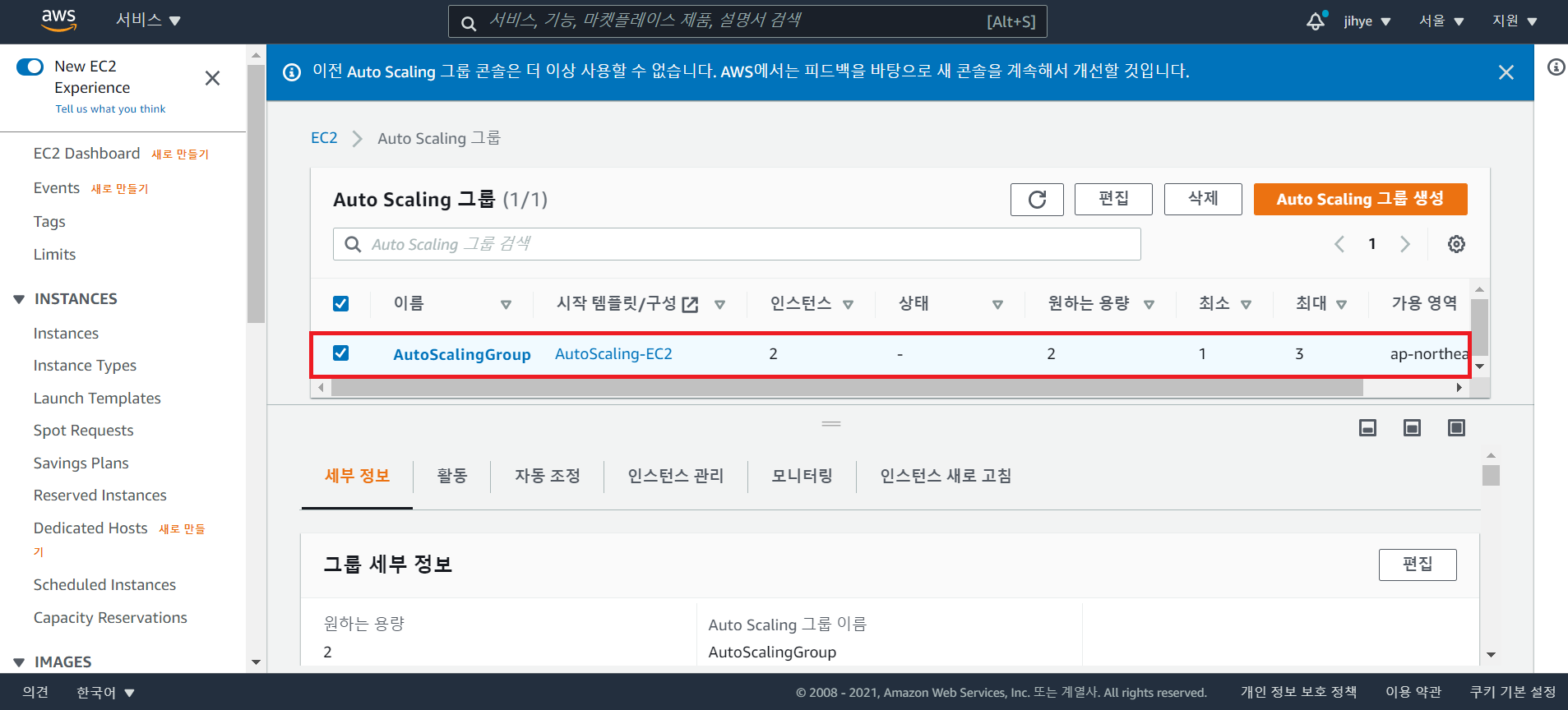Go to previous page arrow in pagination
Screen dimensions: 1568x710
pyautogui.click(x=1339, y=244)
